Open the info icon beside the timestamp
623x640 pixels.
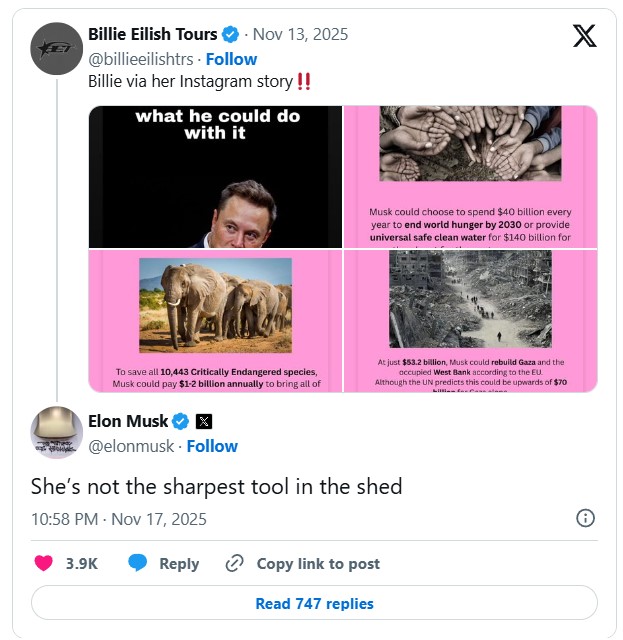tap(586, 518)
